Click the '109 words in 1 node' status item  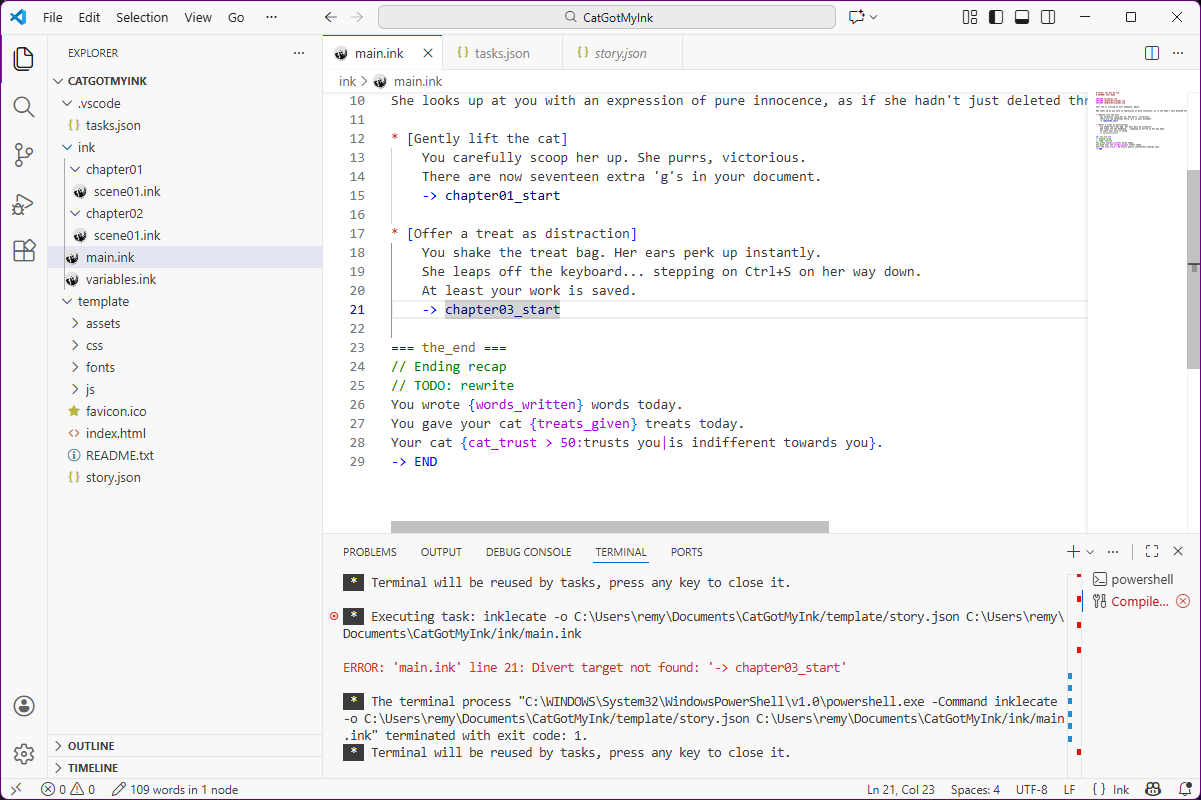tap(174, 789)
